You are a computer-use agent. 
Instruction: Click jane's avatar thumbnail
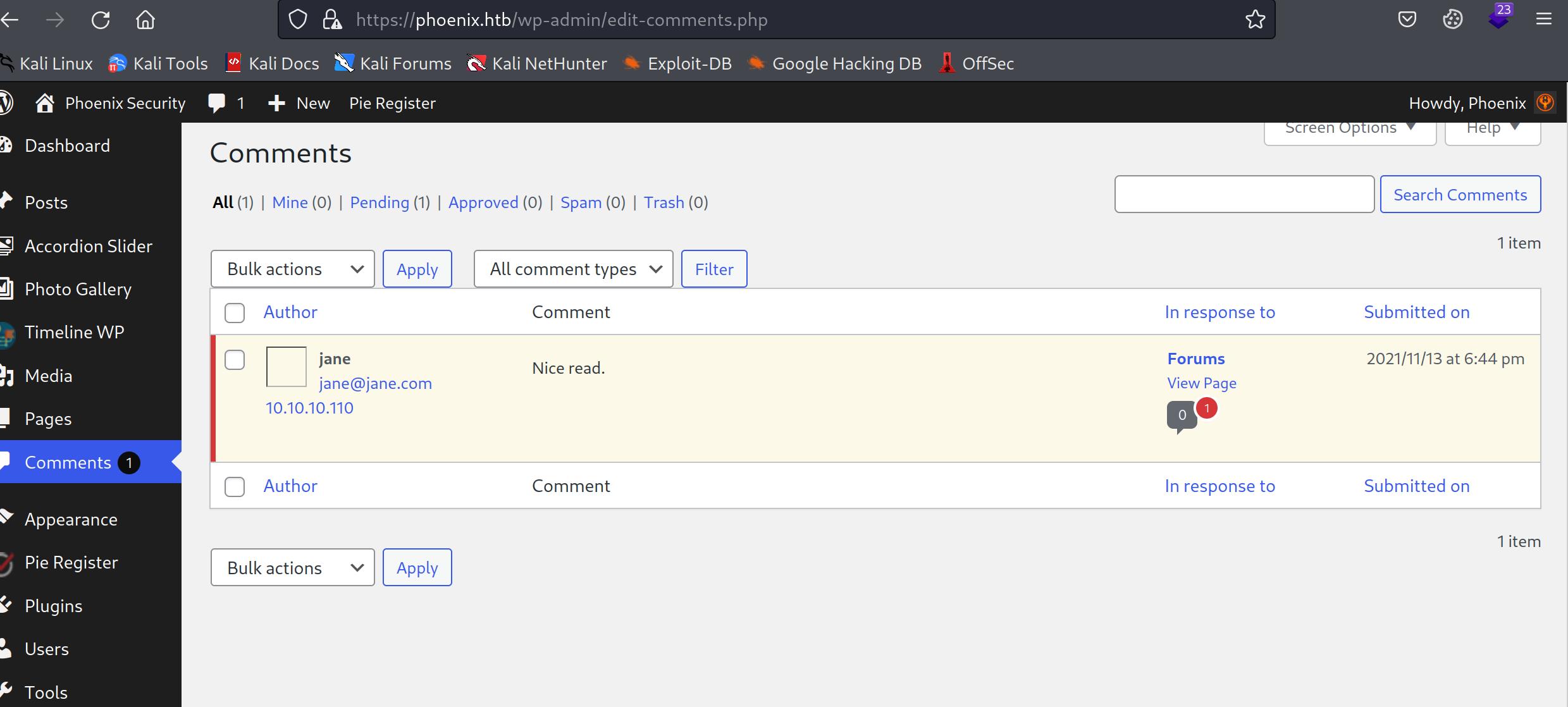(x=286, y=367)
